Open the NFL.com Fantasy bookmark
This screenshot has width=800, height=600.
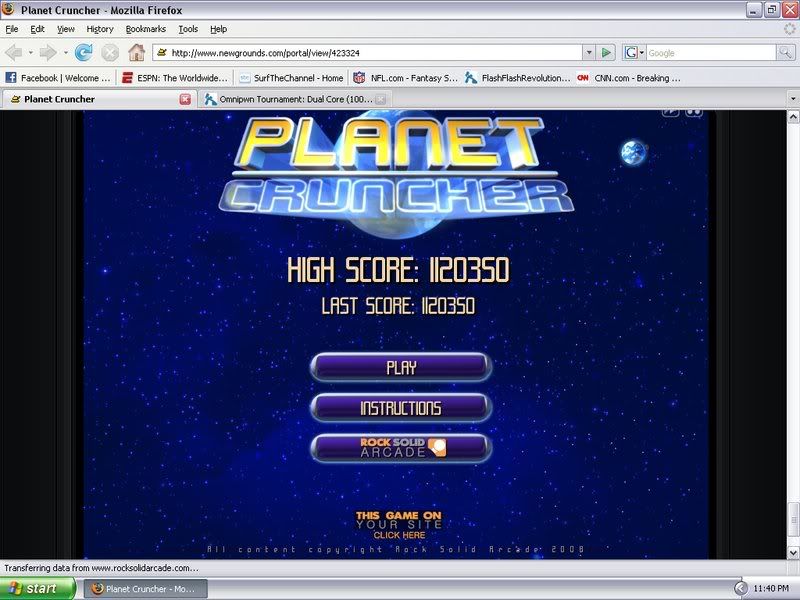[404, 77]
